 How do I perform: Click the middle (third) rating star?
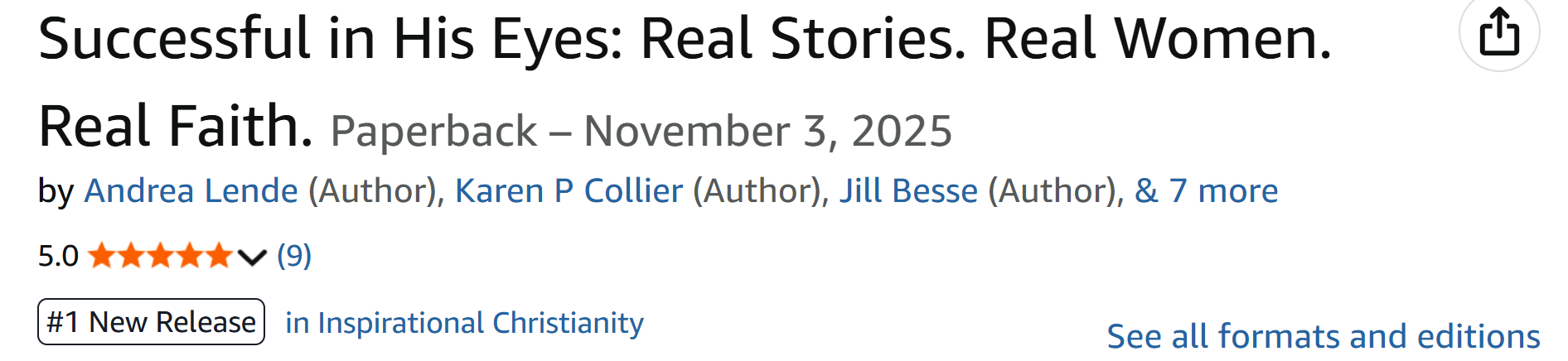click(x=160, y=256)
